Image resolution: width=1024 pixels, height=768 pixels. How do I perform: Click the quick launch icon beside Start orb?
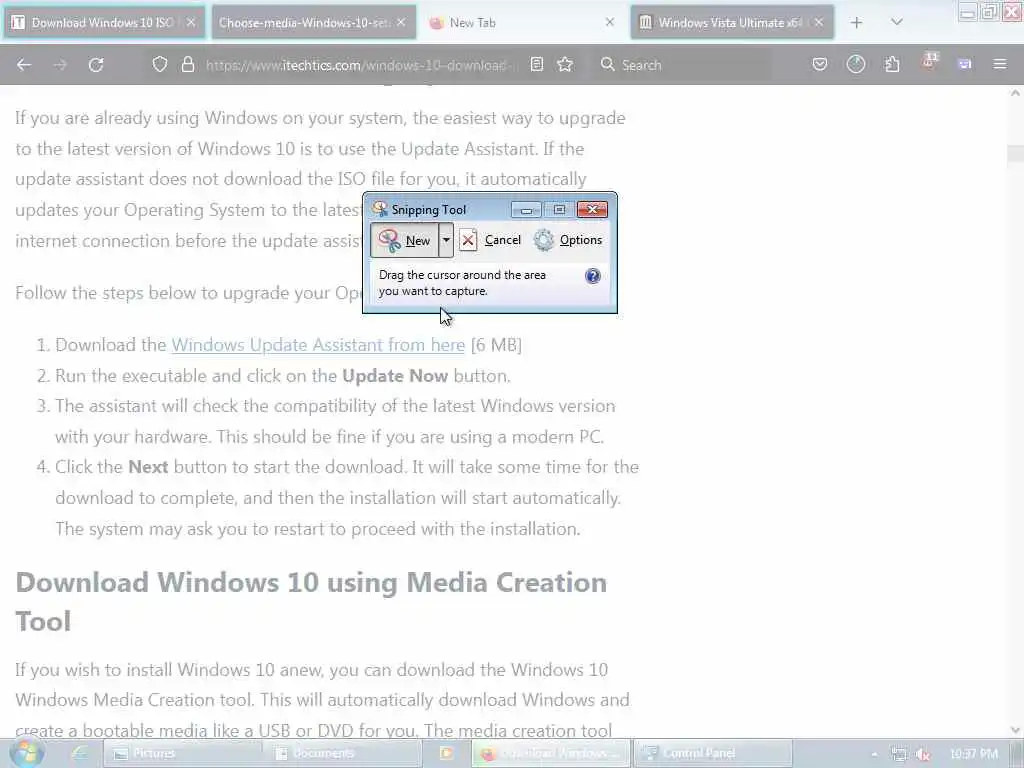click(80, 753)
